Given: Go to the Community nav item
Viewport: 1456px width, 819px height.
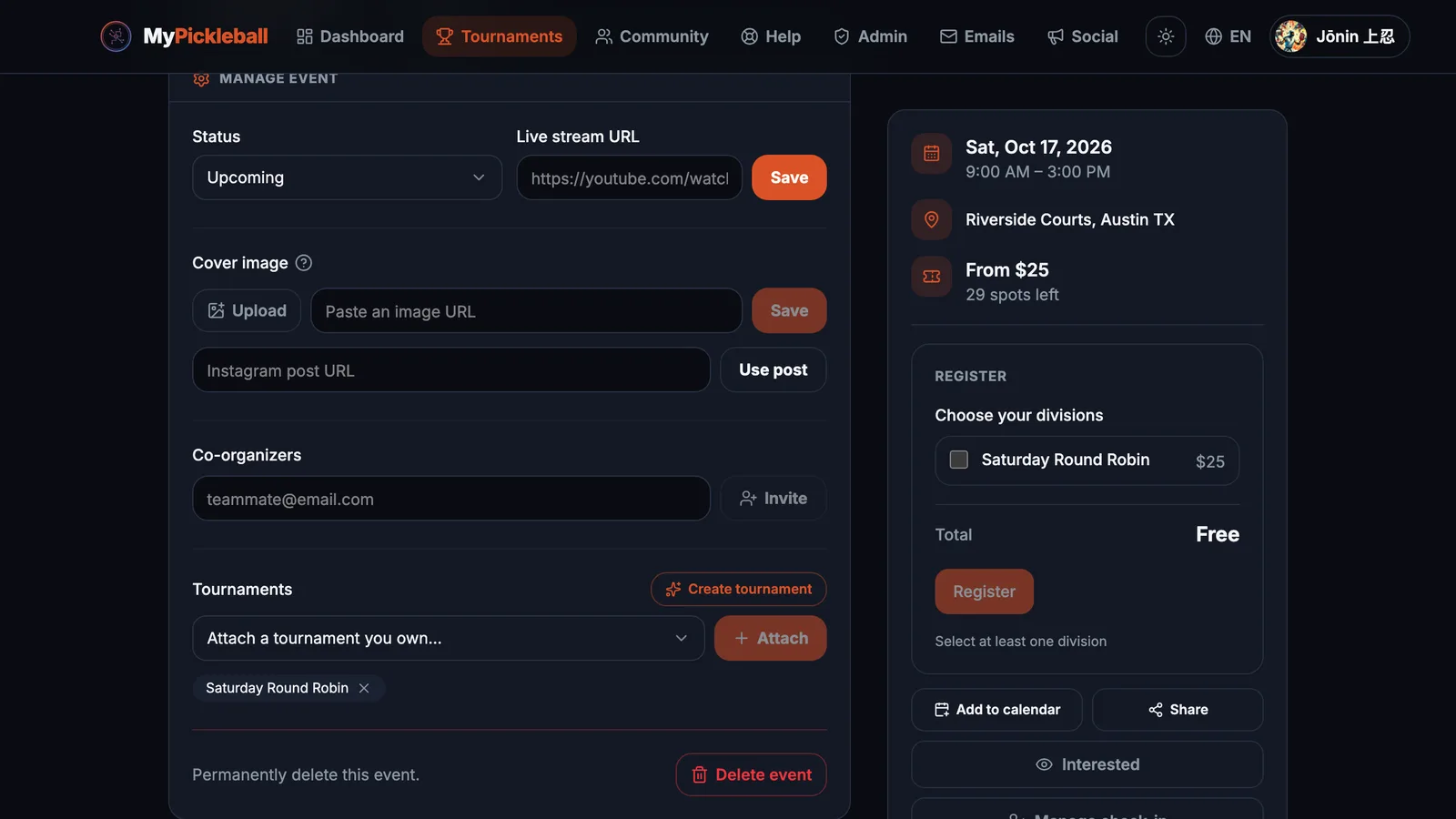Looking at the screenshot, I should tap(652, 36).
